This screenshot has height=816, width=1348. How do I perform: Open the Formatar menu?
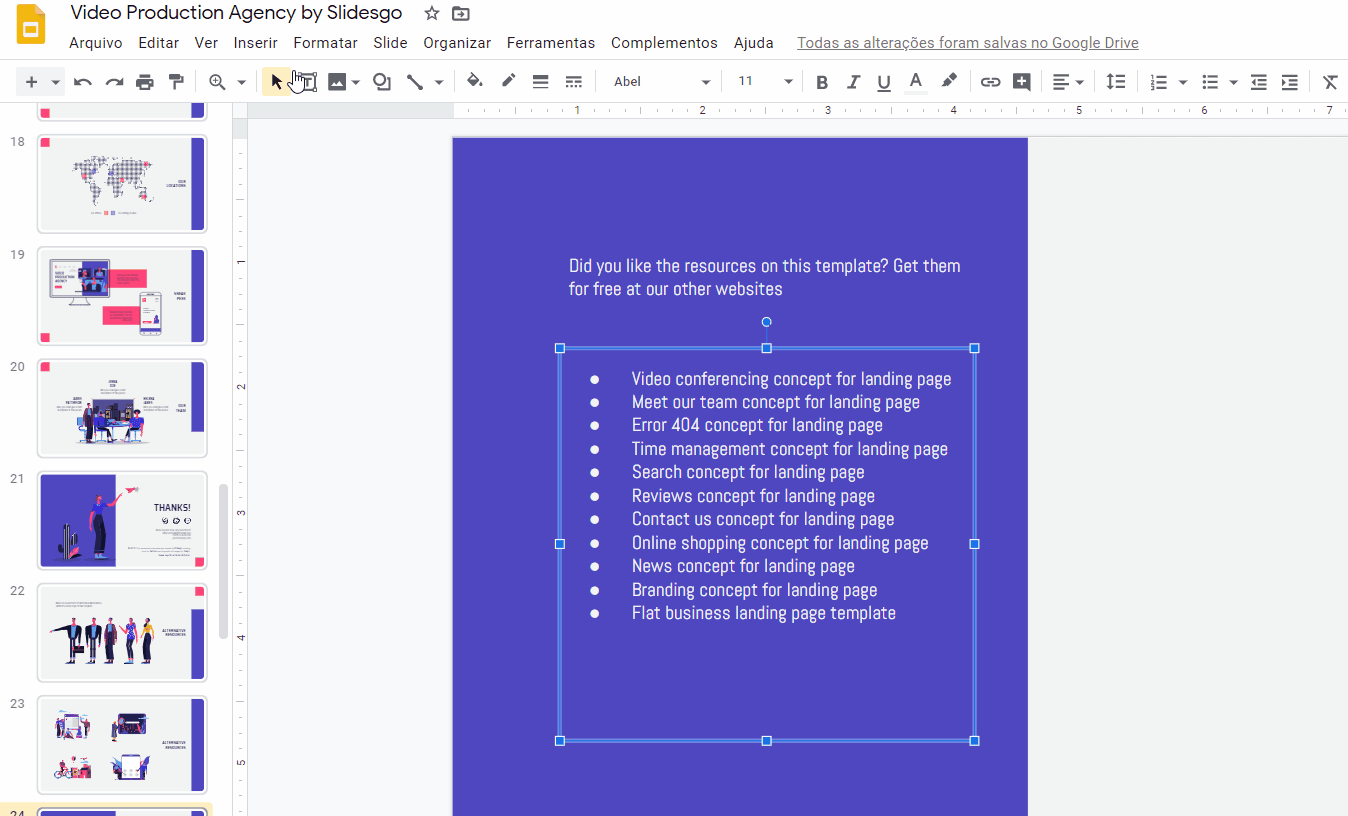point(325,43)
